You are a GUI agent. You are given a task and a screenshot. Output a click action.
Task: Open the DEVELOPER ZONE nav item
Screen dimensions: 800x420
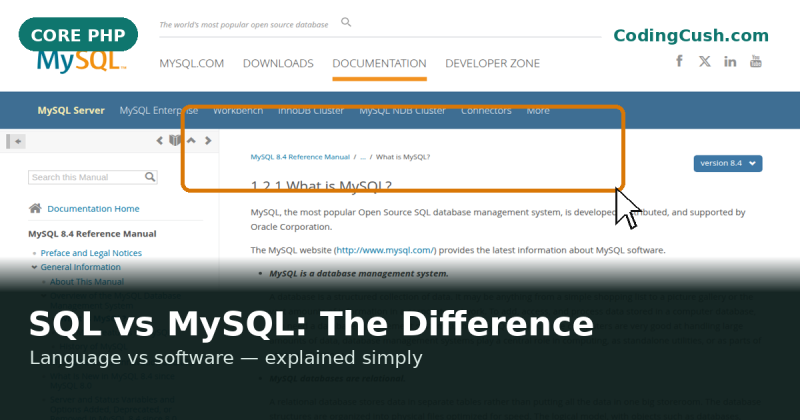coord(492,63)
